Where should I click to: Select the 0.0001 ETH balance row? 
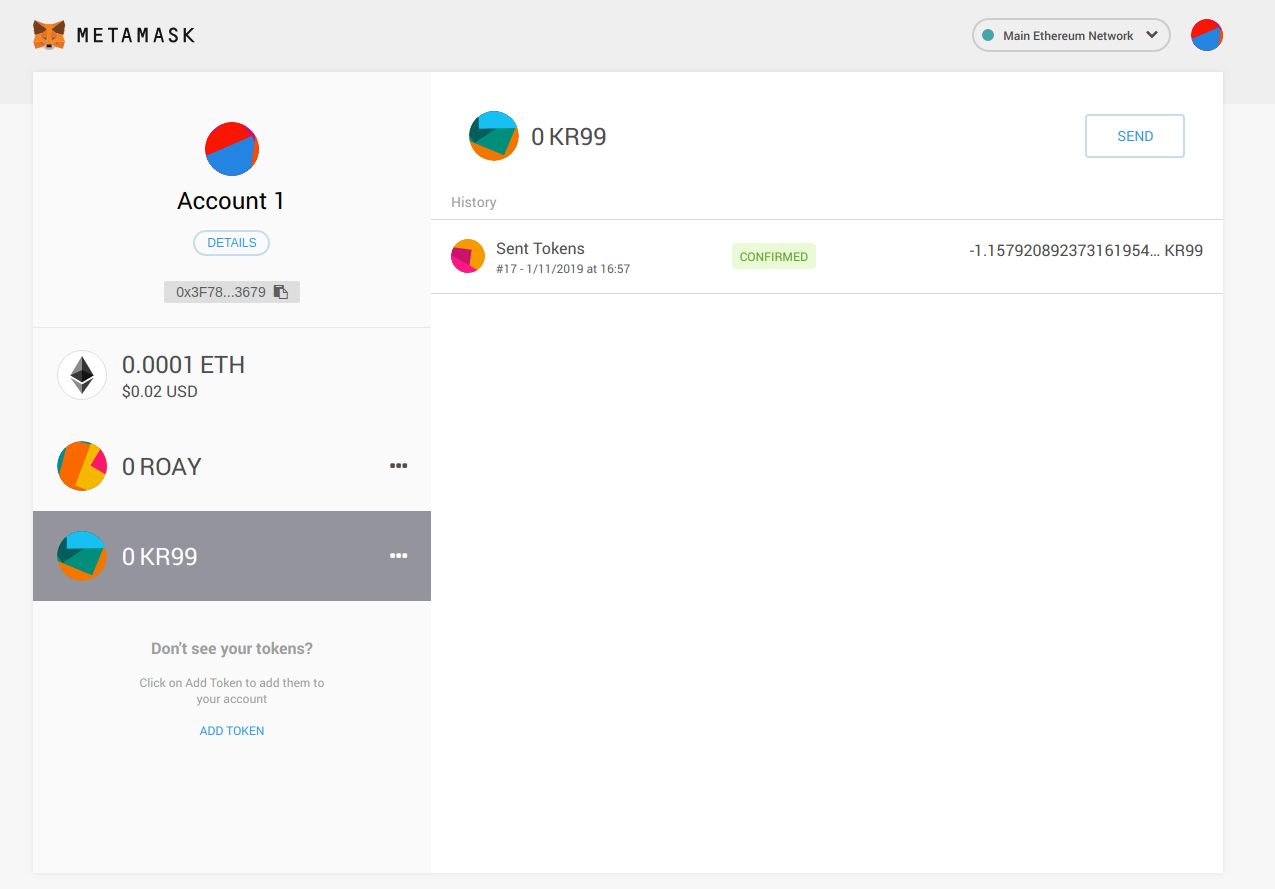pyautogui.click(x=232, y=376)
